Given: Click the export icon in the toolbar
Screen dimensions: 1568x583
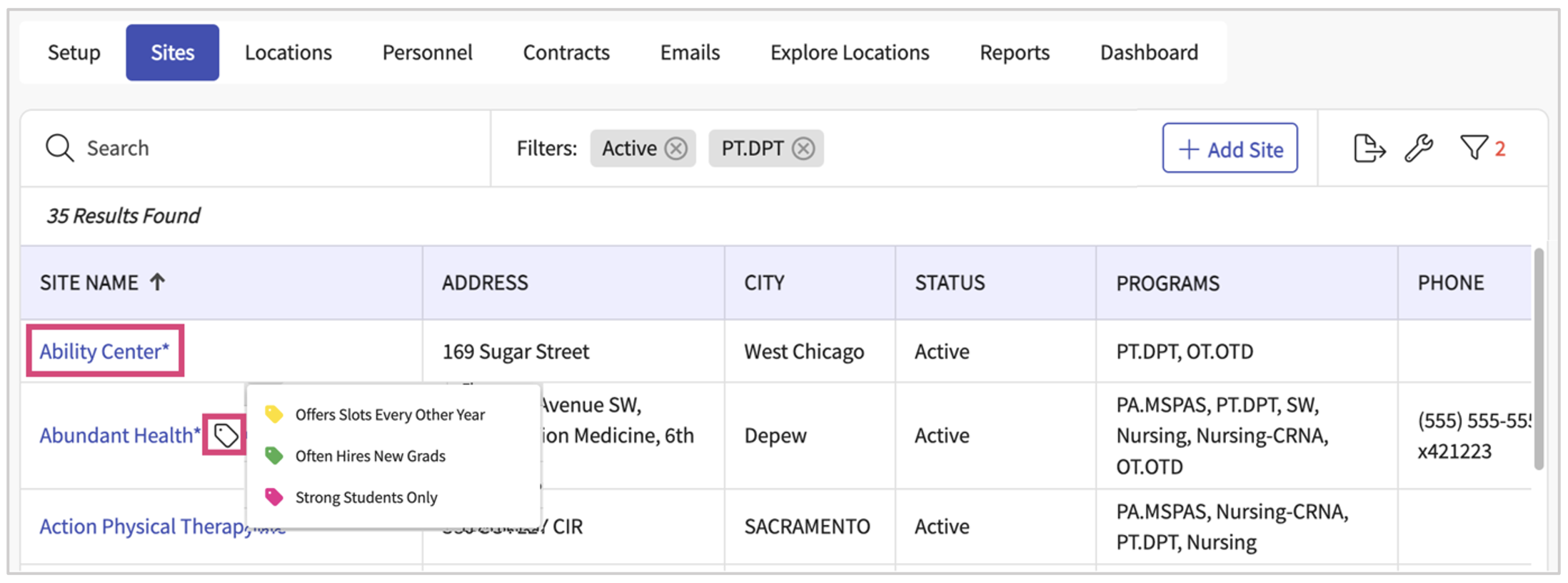Looking at the screenshot, I should coord(1368,149).
